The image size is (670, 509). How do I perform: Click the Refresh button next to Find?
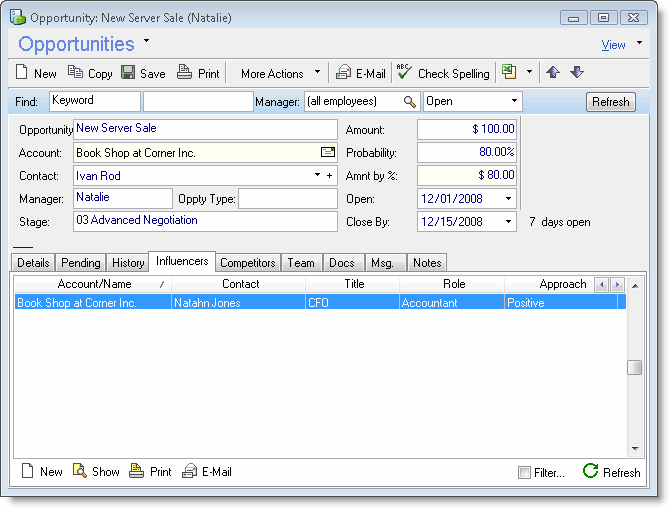tap(610, 102)
